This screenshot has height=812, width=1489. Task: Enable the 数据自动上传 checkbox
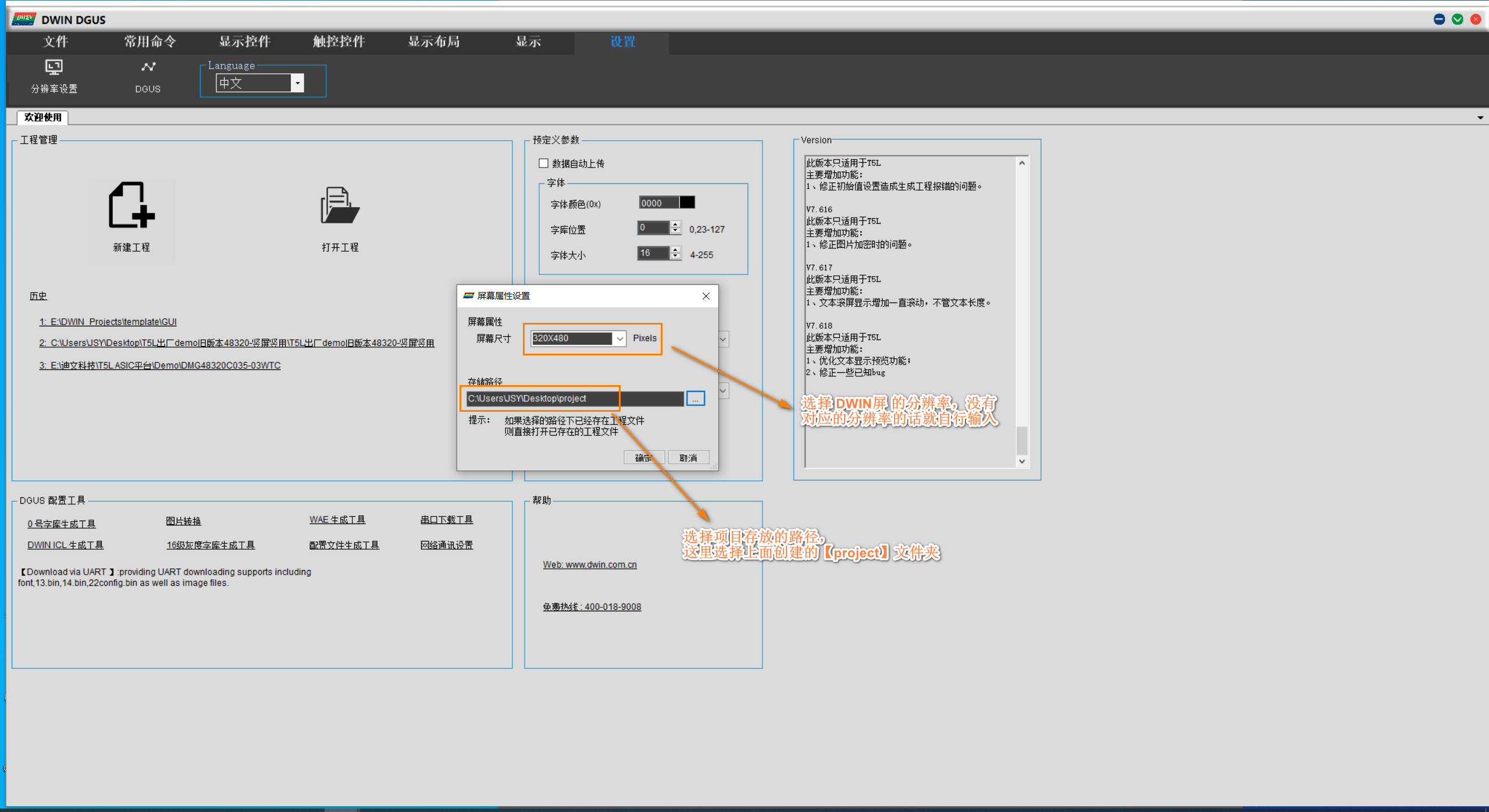544,163
